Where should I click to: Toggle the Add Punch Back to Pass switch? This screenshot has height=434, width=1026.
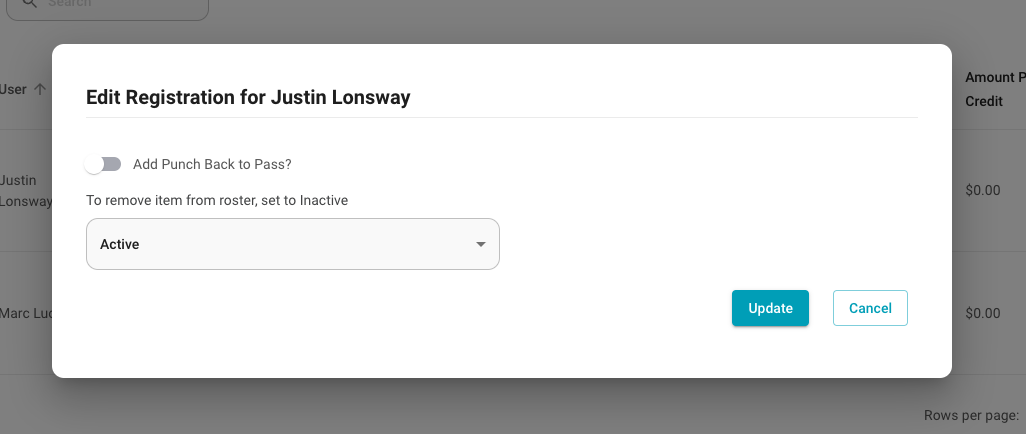point(103,164)
